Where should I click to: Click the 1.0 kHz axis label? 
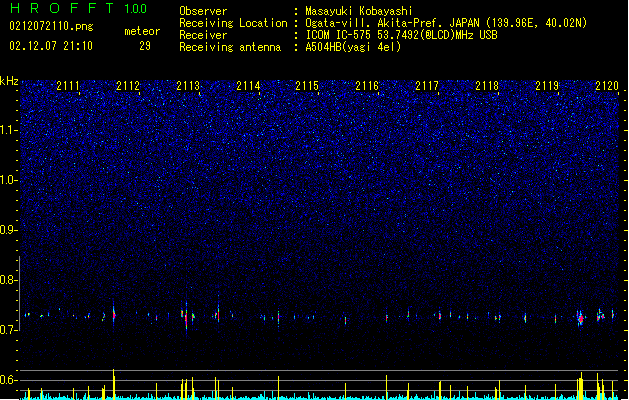tap(8, 180)
